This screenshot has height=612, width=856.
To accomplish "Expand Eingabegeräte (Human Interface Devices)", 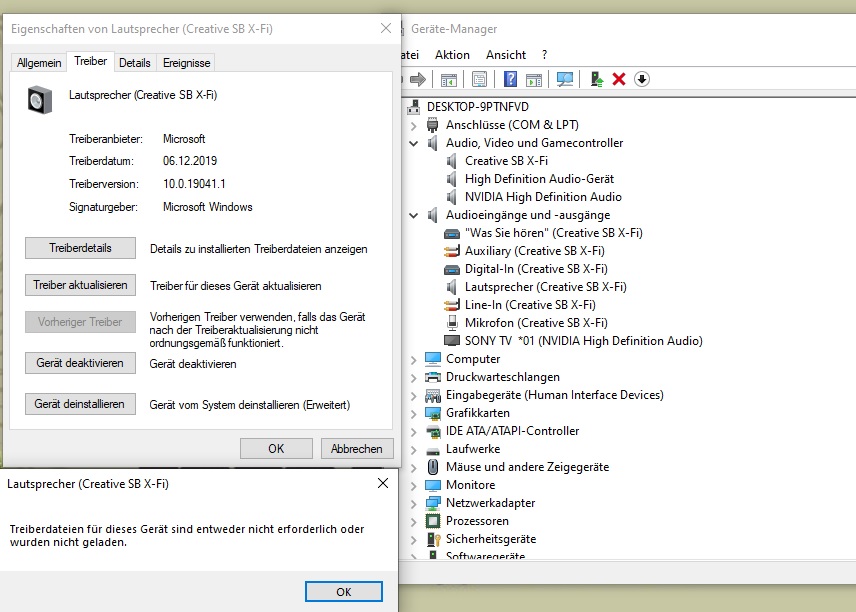I will [x=414, y=396].
